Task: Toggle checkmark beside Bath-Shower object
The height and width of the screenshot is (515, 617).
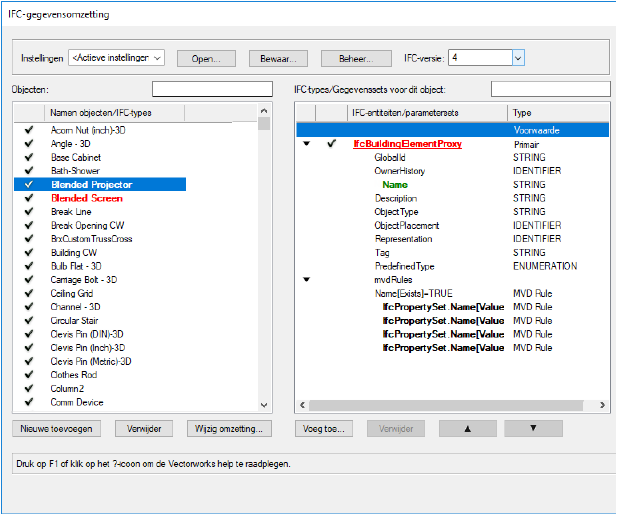Action: [x=29, y=171]
